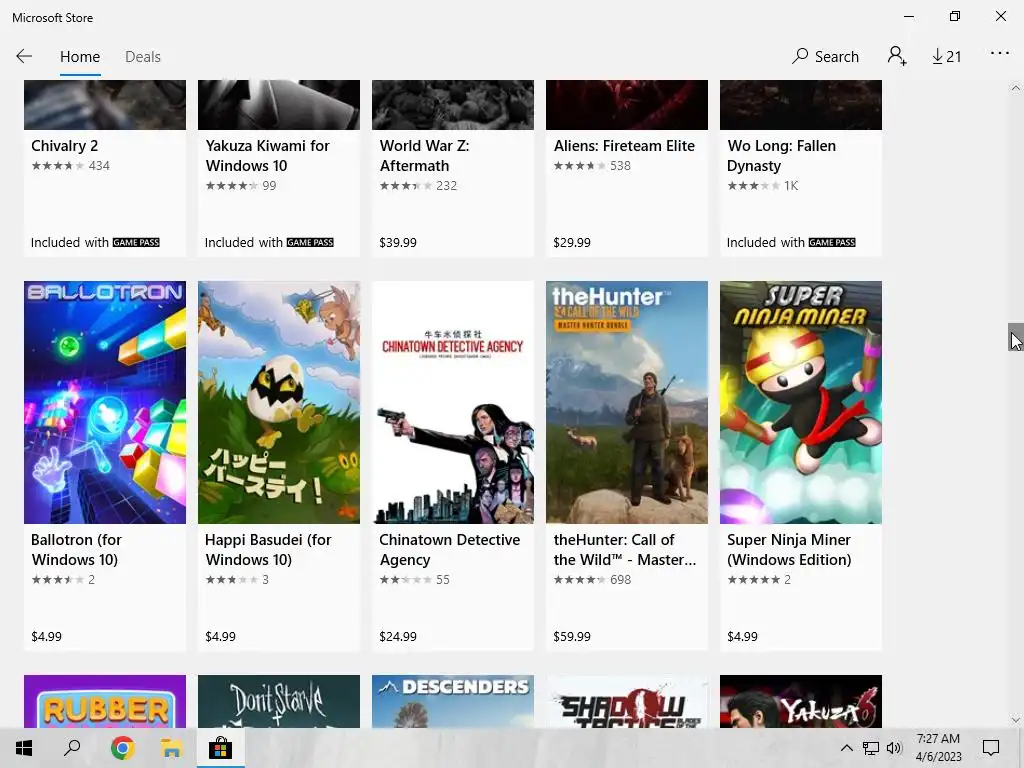Open Downloads and updates showing 21
This screenshot has height=768, width=1024.
pyautogui.click(x=946, y=57)
